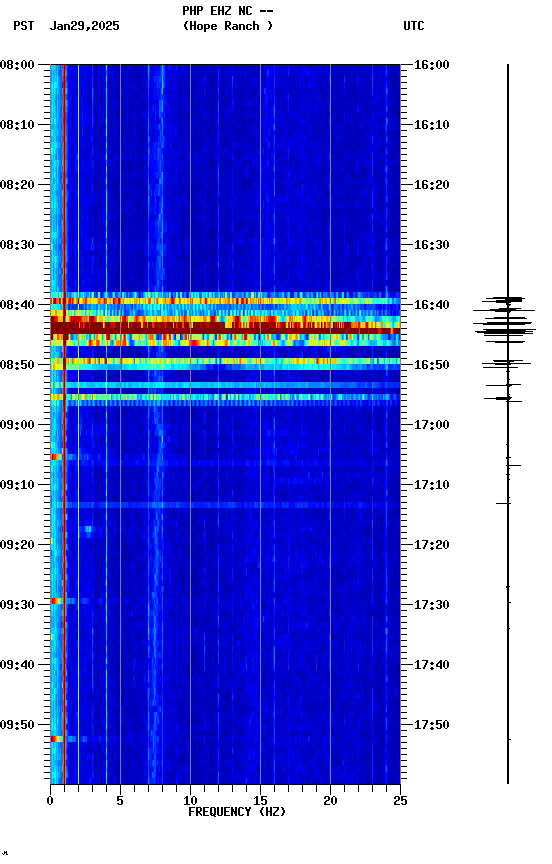This screenshot has width=552, height=864.
Task: Click the UTC time label '16:50'
Action: coord(431,365)
